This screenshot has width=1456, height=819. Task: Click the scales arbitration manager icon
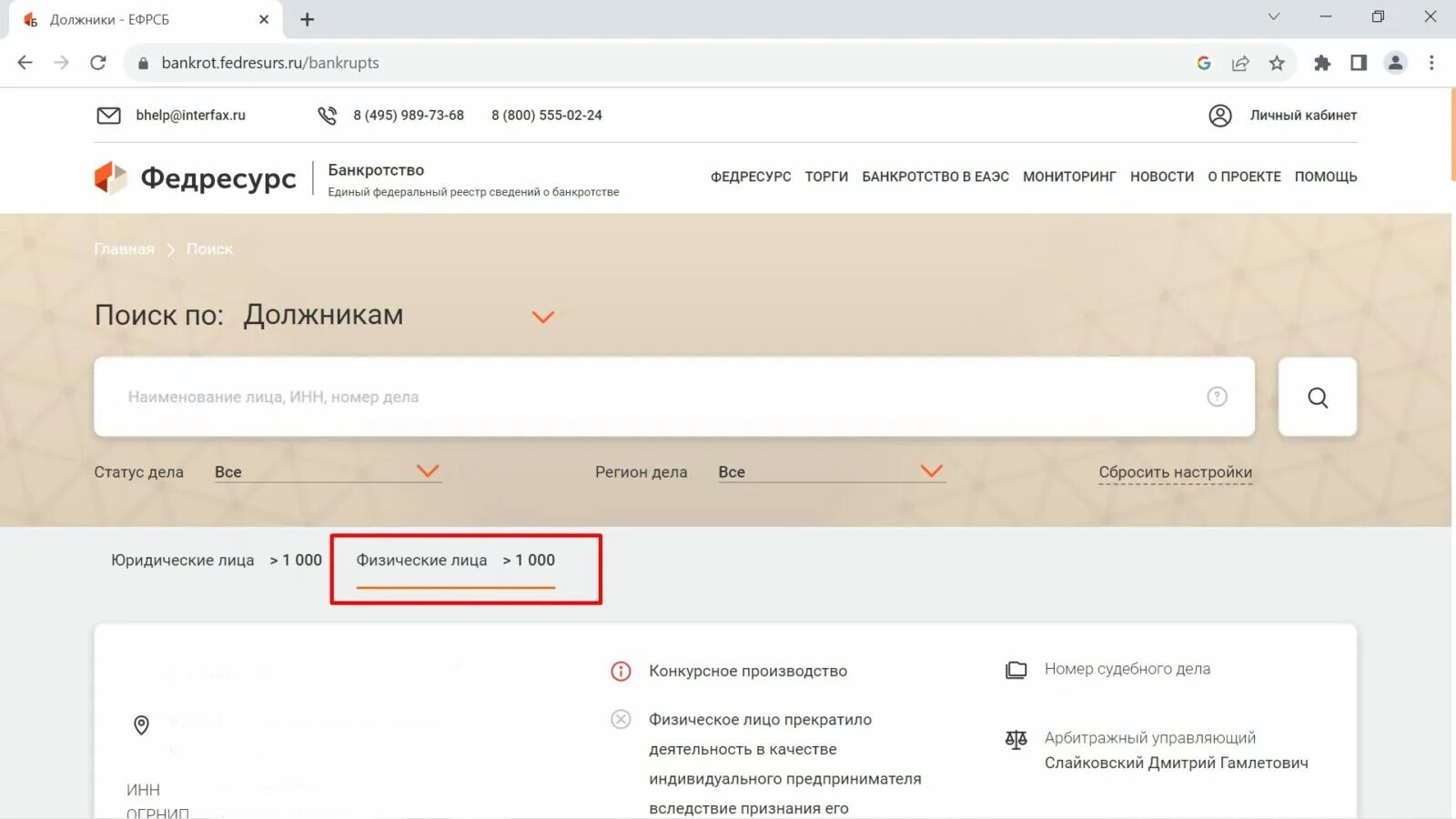[x=1016, y=740]
